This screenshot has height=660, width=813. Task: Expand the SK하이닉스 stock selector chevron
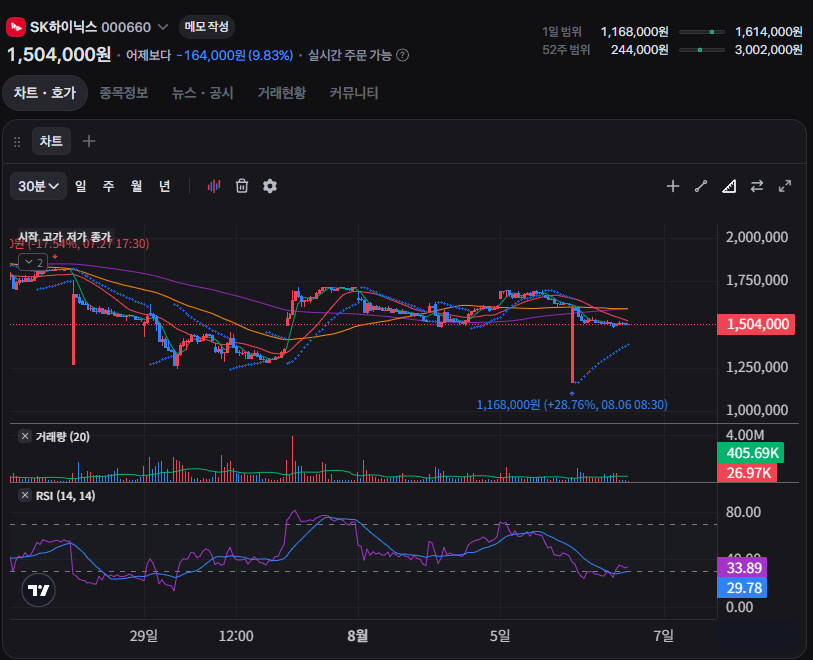[x=162, y=27]
